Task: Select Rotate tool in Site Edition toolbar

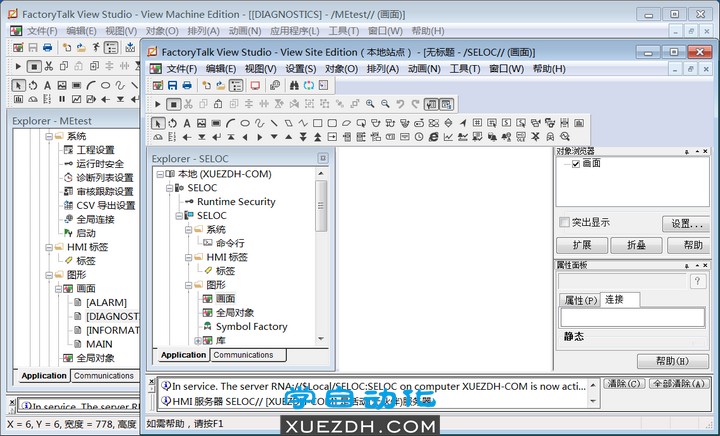Action: 172,123
